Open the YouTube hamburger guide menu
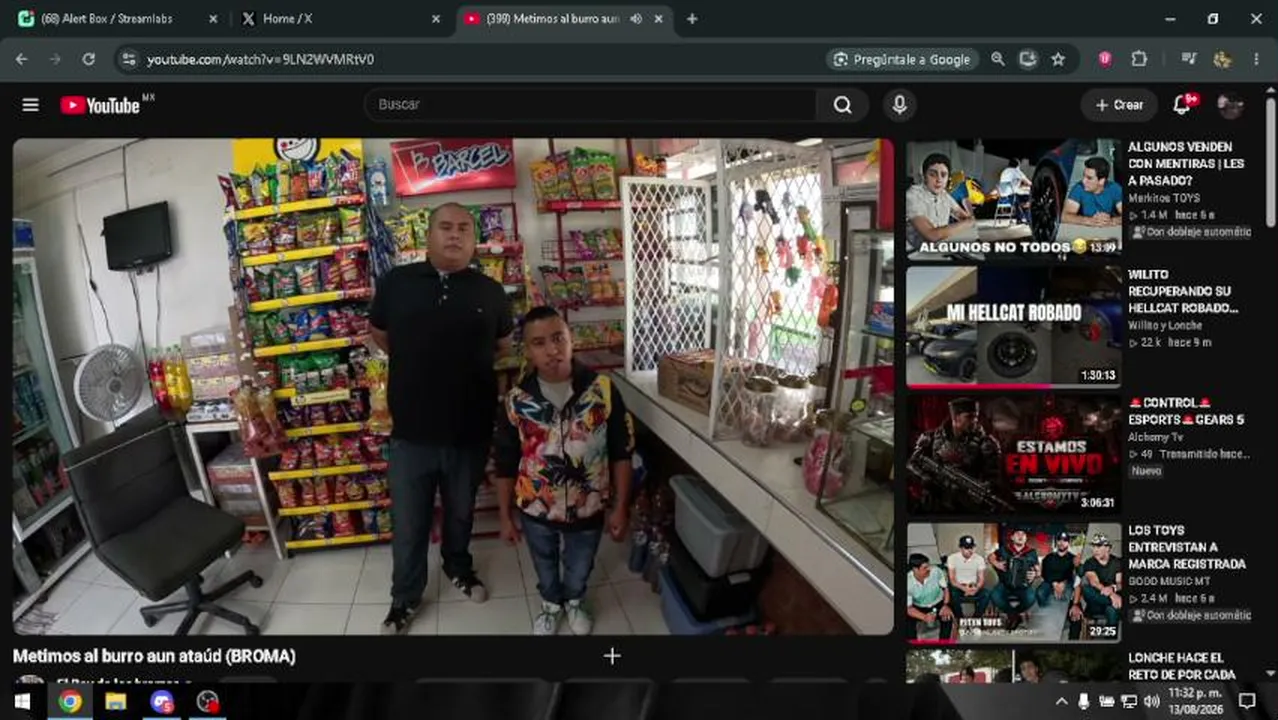The image size is (1278, 720). 31,105
